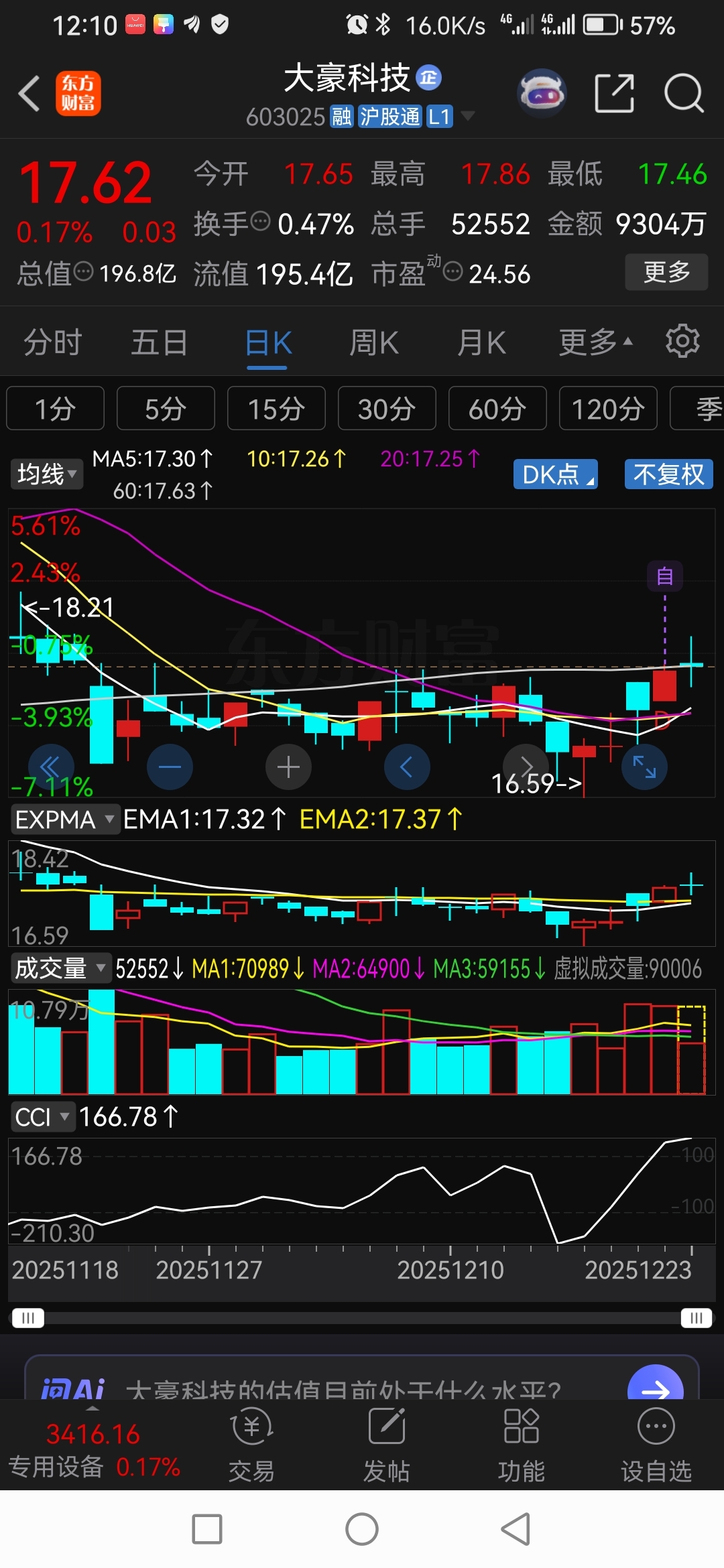
Task: Select 120分 period
Action: point(608,408)
